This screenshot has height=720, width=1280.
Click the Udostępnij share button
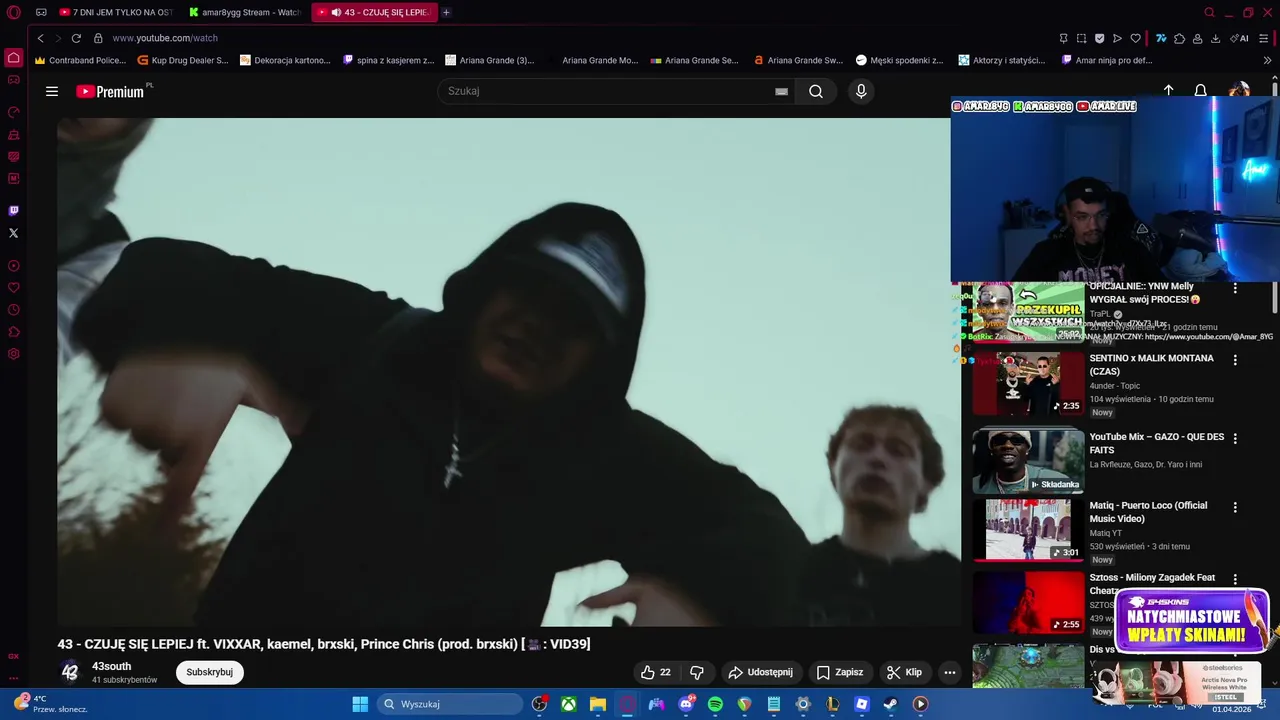(760, 672)
